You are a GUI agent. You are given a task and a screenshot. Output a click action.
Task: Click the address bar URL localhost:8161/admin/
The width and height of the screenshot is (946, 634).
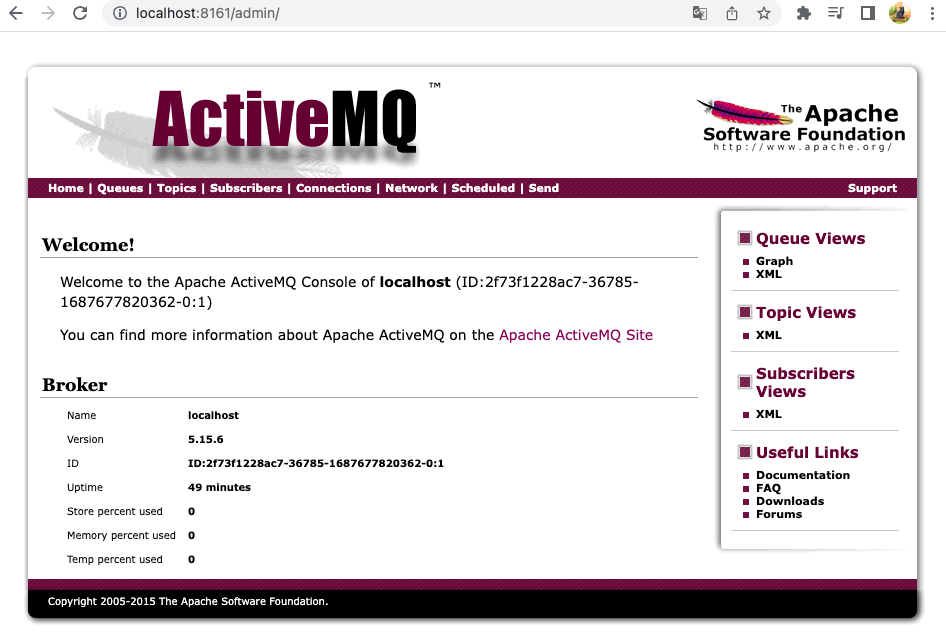pos(208,13)
